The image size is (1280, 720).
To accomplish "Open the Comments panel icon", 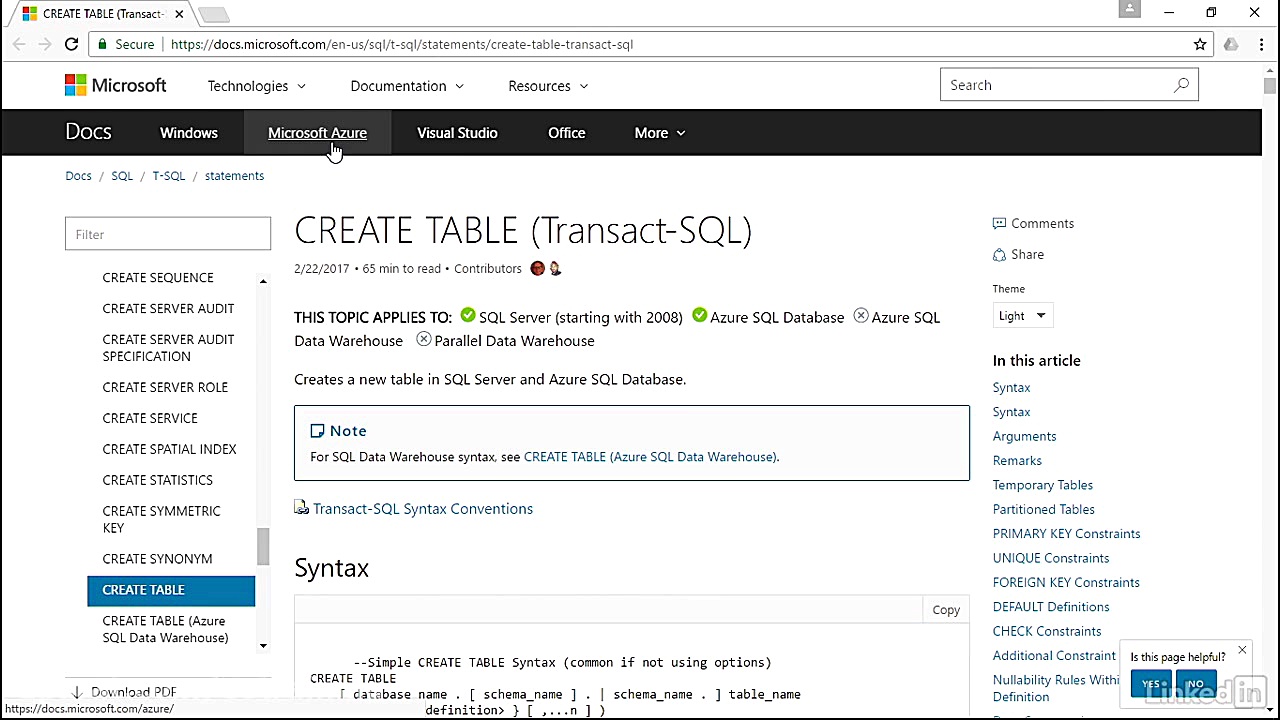I will pyautogui.click(x=999, y=223).
